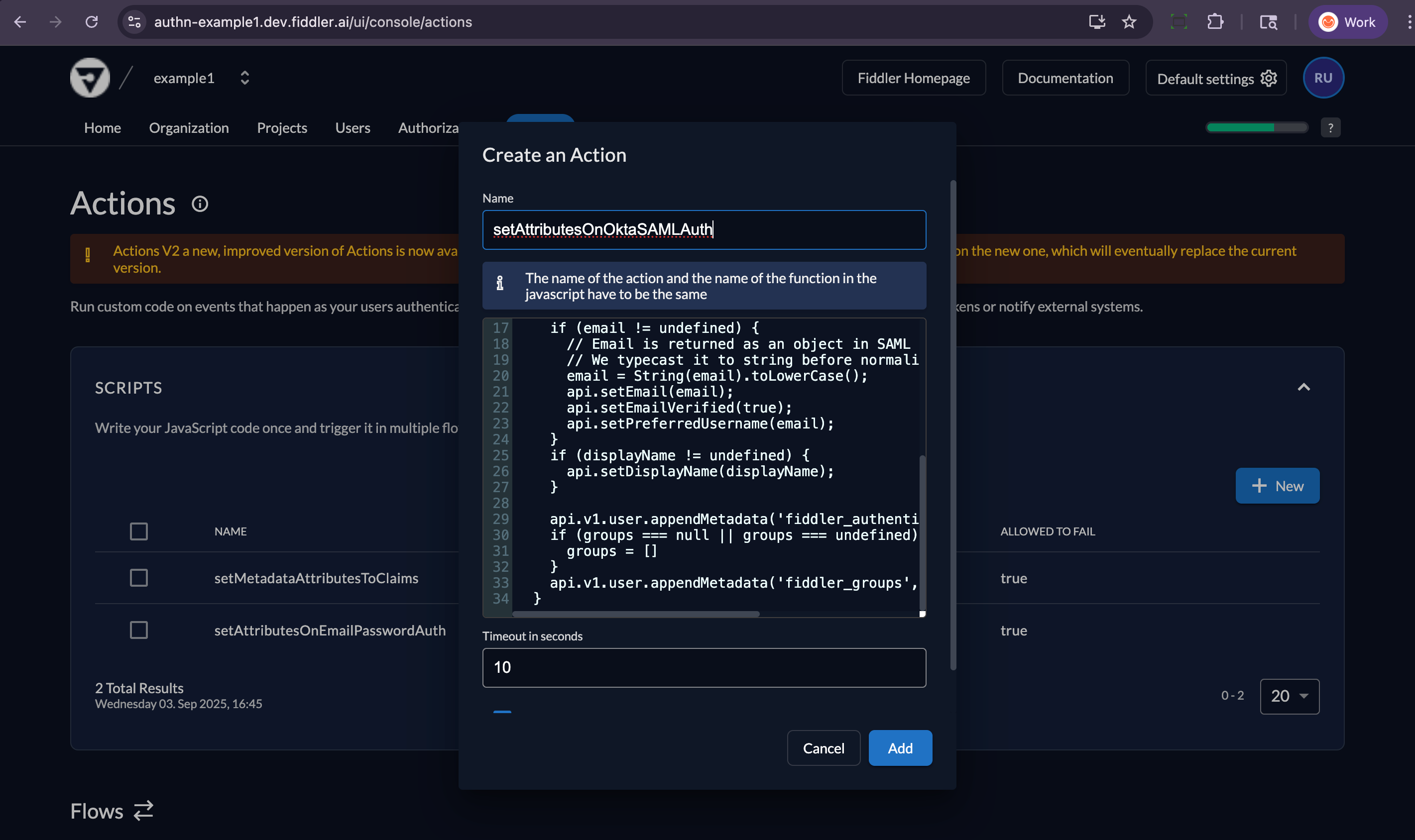
Task: Open help via the question mark icon
Action: pos(1331,127)
